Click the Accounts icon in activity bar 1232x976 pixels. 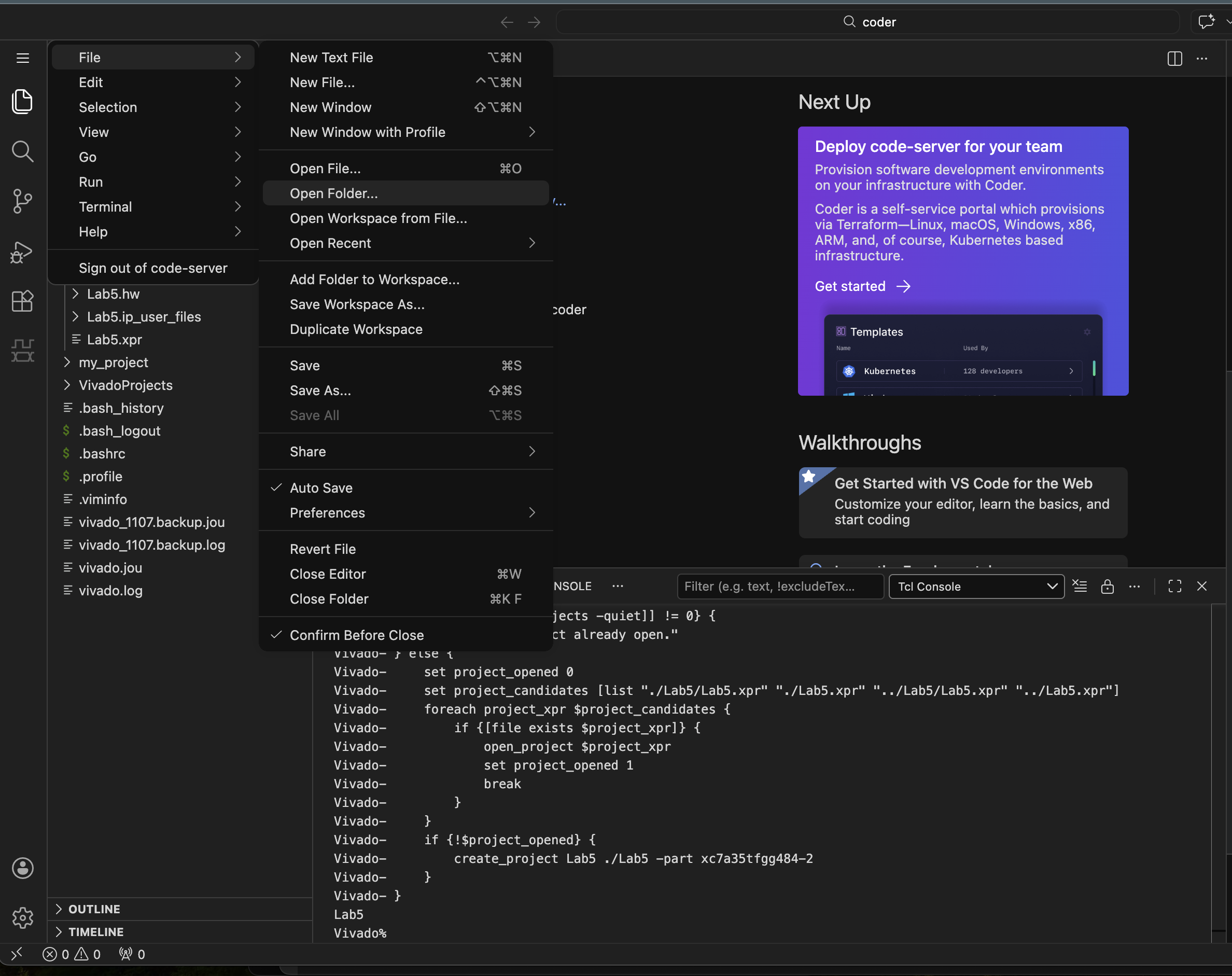pyautogui.click(x=23, y=868)
